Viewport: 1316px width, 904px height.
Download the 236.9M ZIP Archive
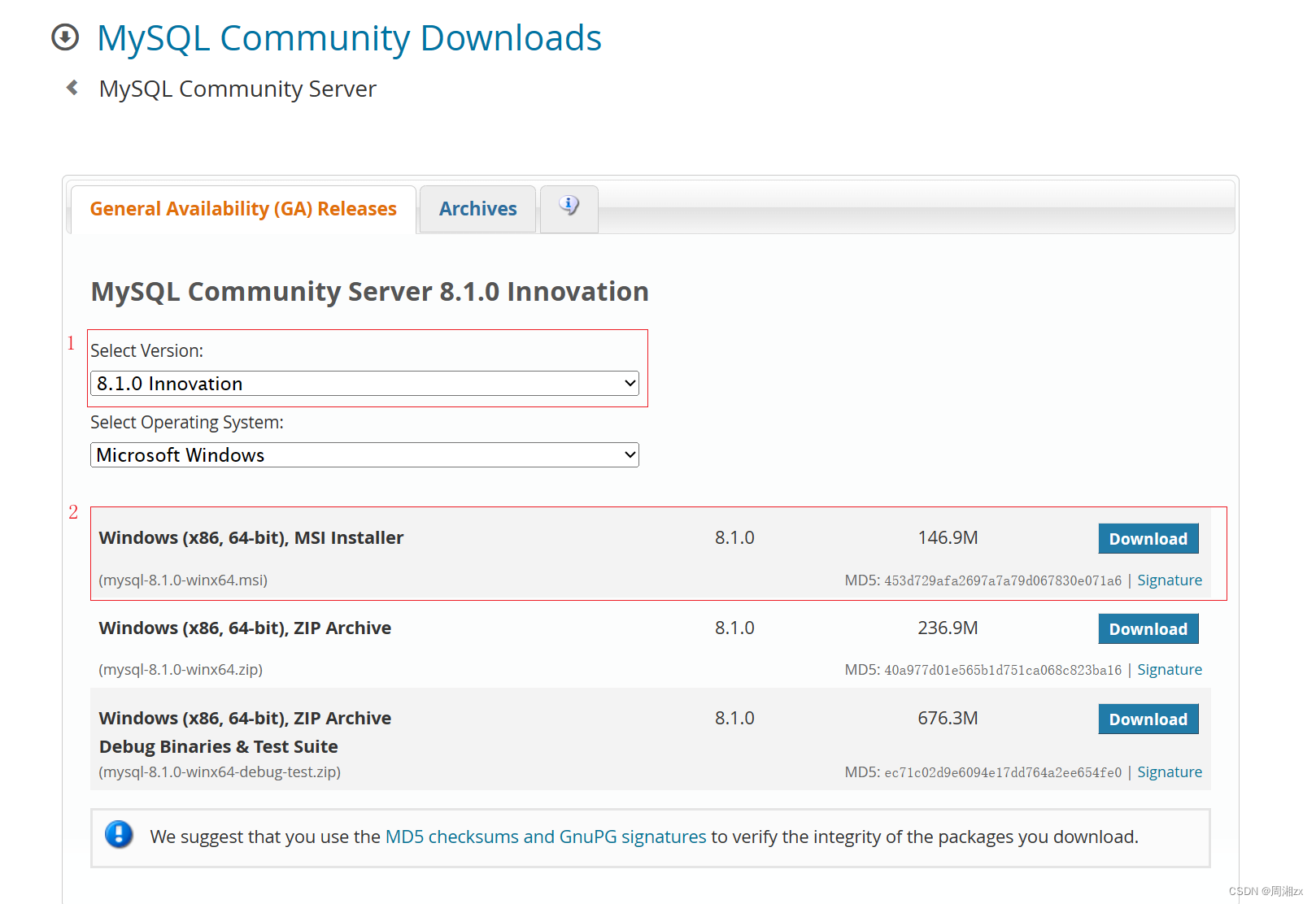click(1148, 628)
